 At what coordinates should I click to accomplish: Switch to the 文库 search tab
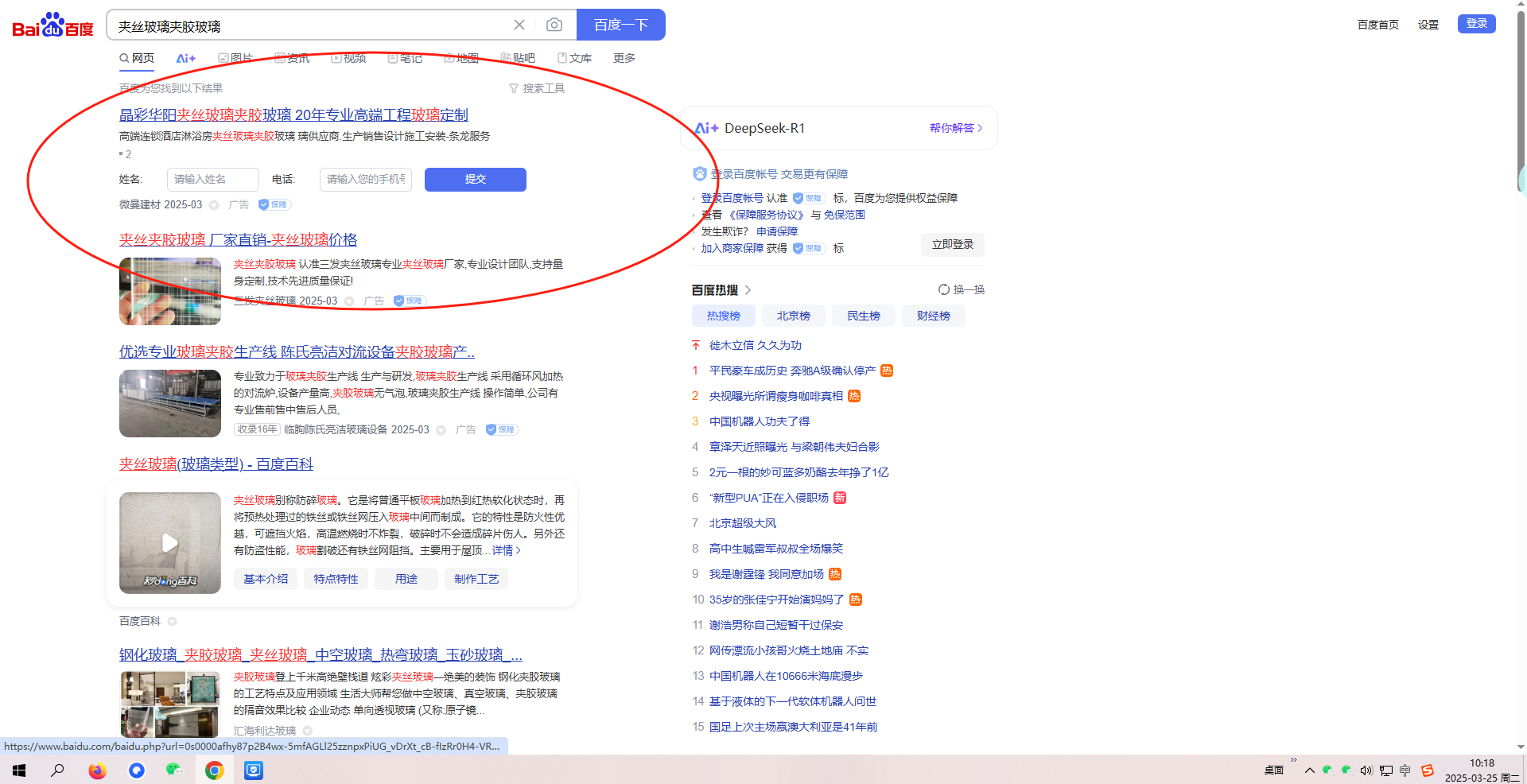(x=574, y=58)
